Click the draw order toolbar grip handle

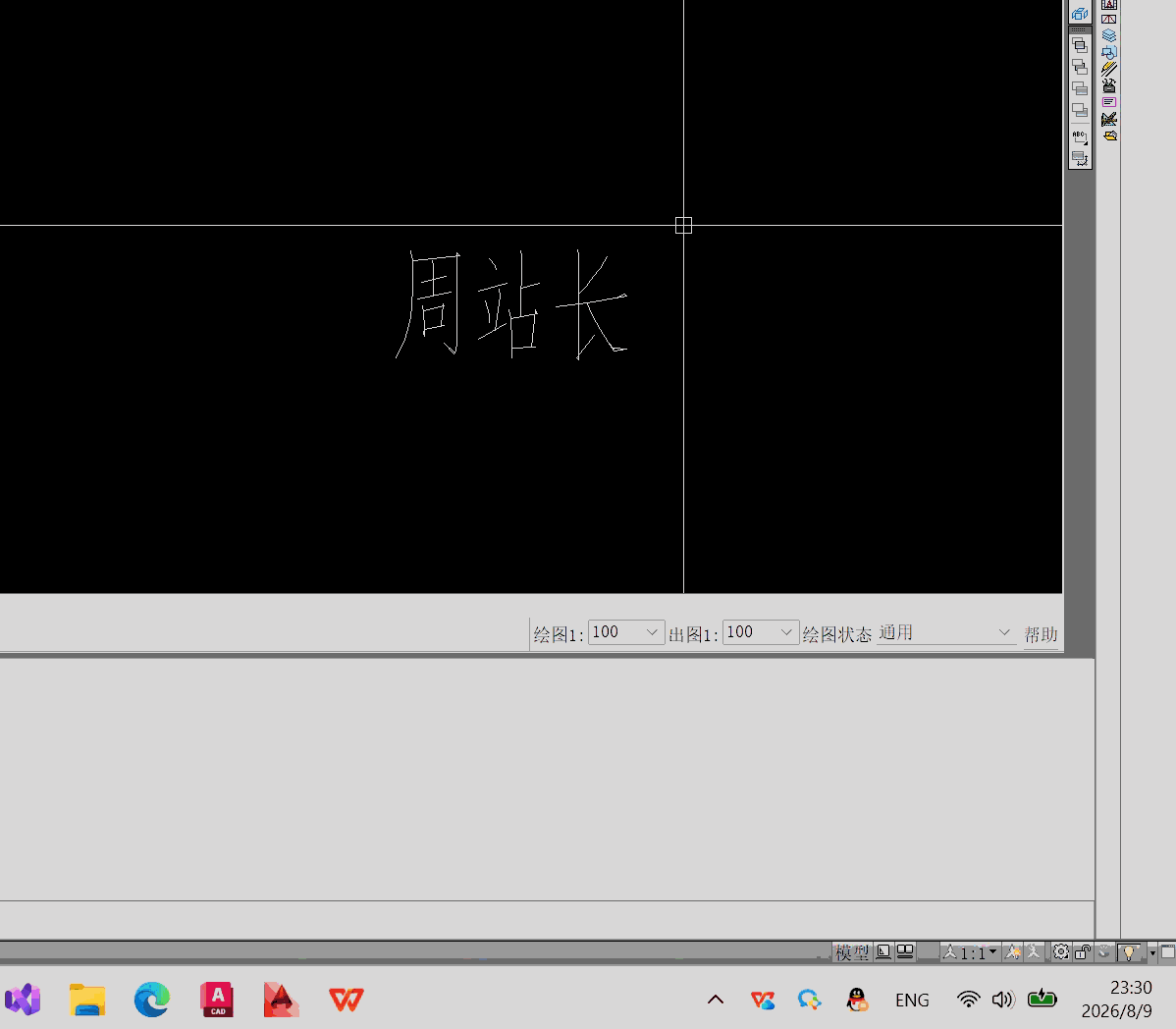coord(1079,30)
